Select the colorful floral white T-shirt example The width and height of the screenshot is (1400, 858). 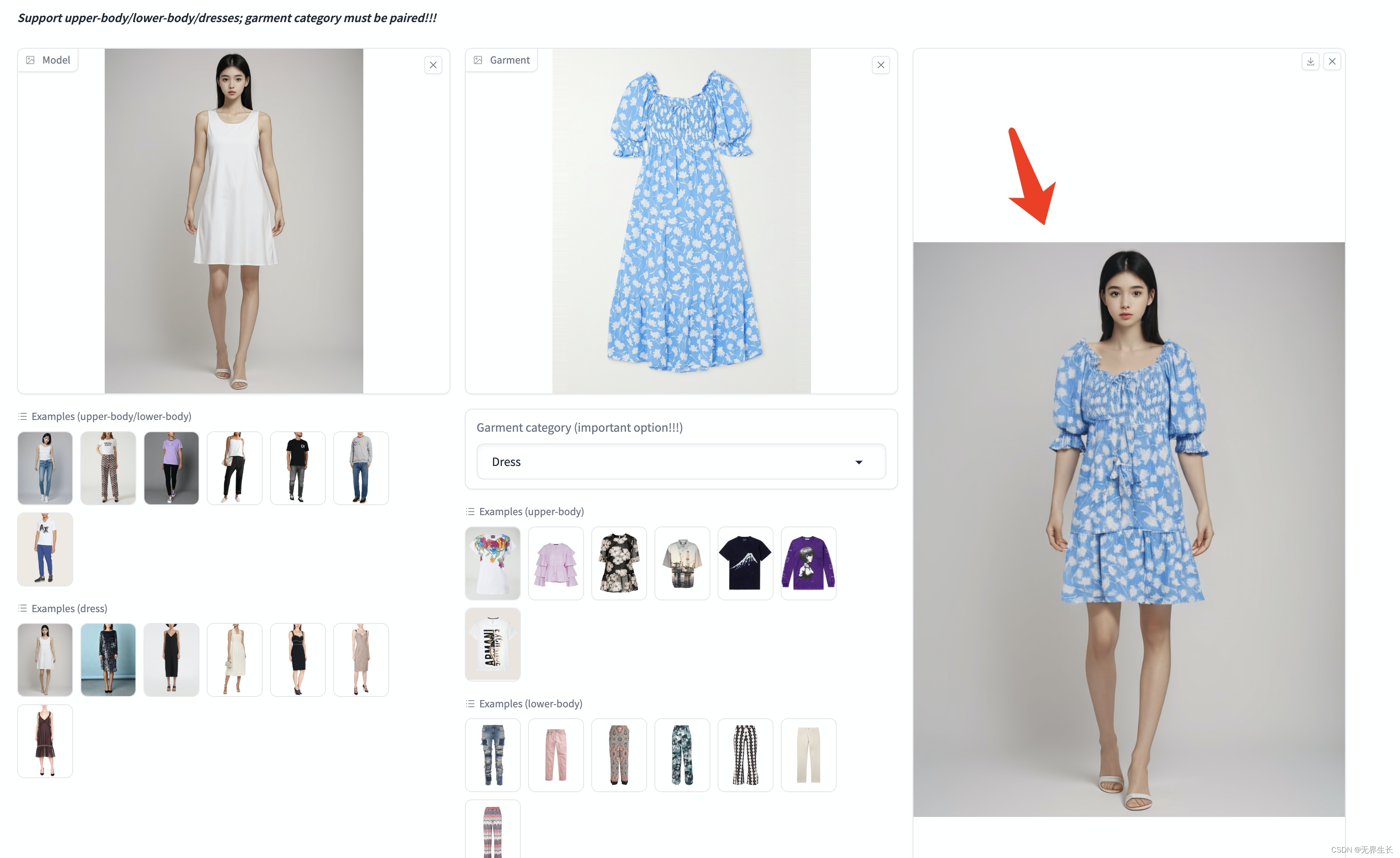pyautogui.click(x=492, y=563)
